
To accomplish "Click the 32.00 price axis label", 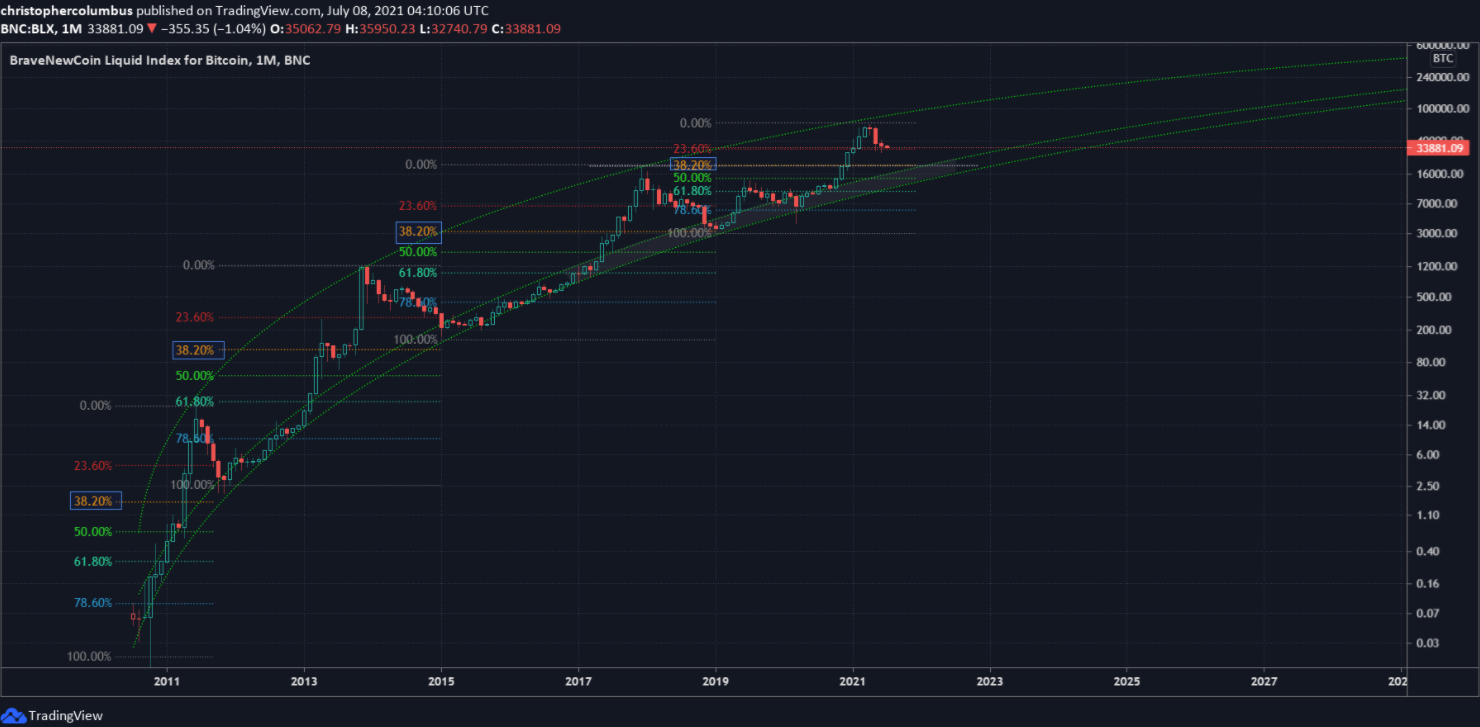I will coord(1431,395).
